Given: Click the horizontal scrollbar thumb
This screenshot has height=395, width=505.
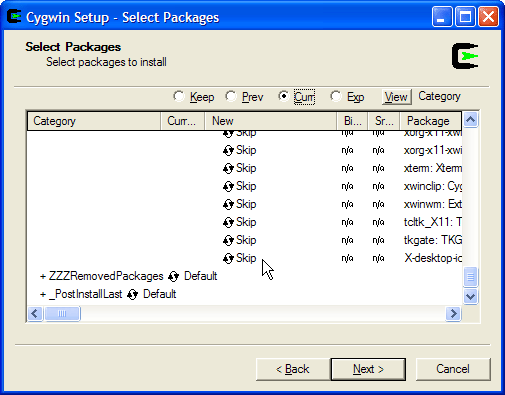Looking at the screenshot, I should click(62, 314).
